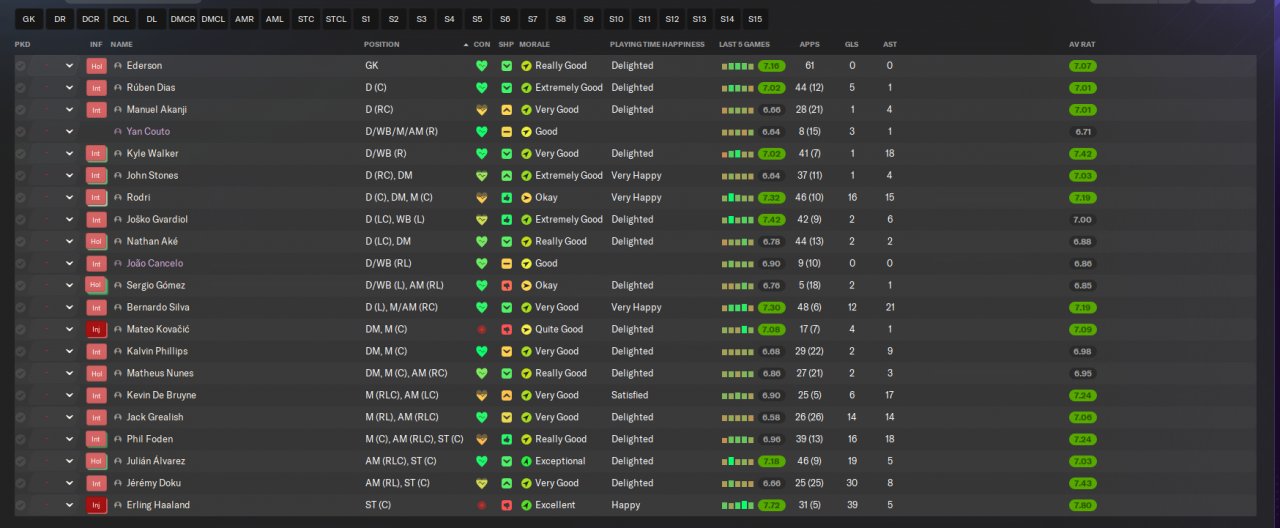Screen dimensions: 1280x528
Task: Click Rodri's orange condition heart icon
Action: (481, 198)
